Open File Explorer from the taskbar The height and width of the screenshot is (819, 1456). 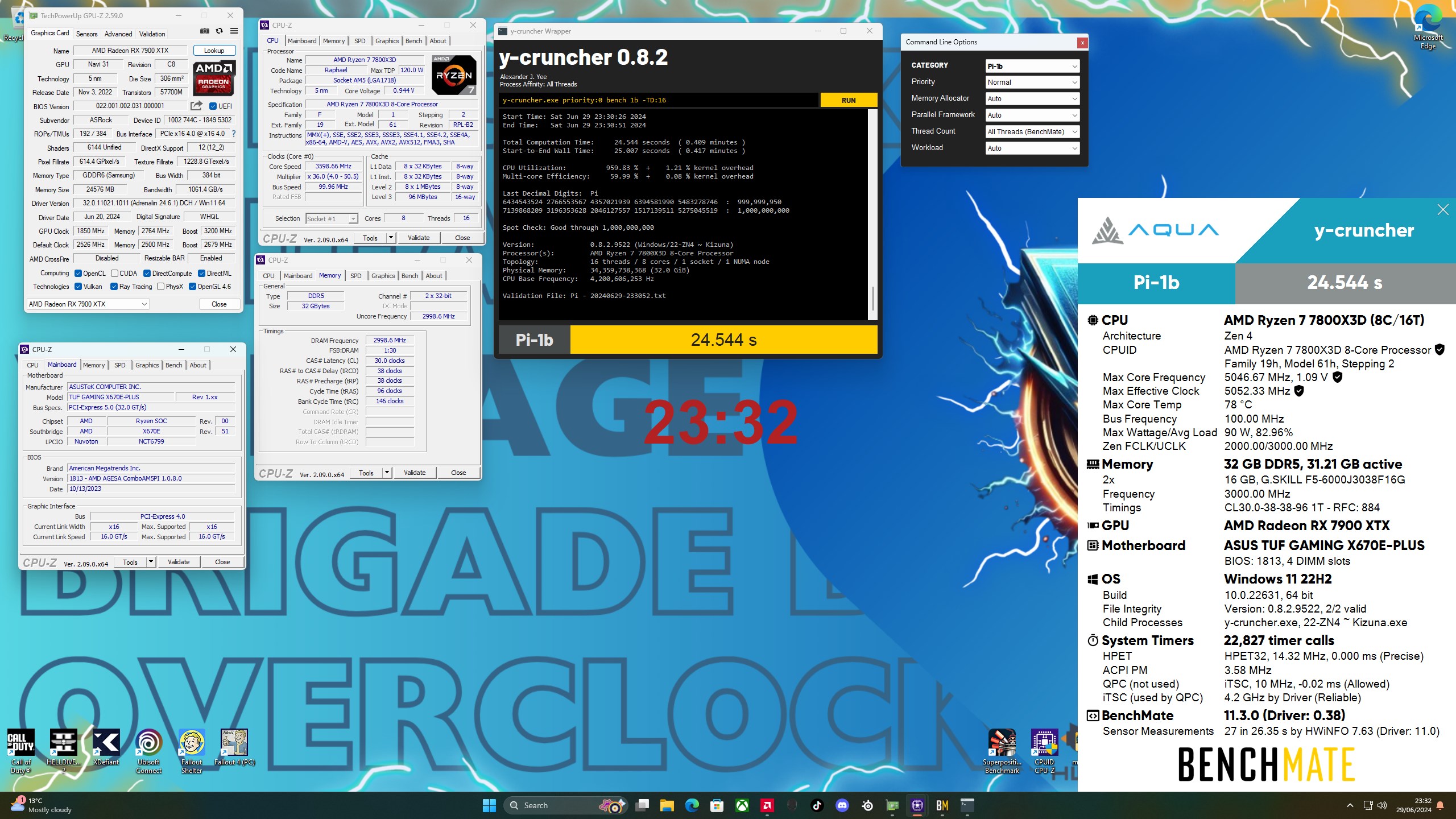pyautogui.click(x=667, y=805)
